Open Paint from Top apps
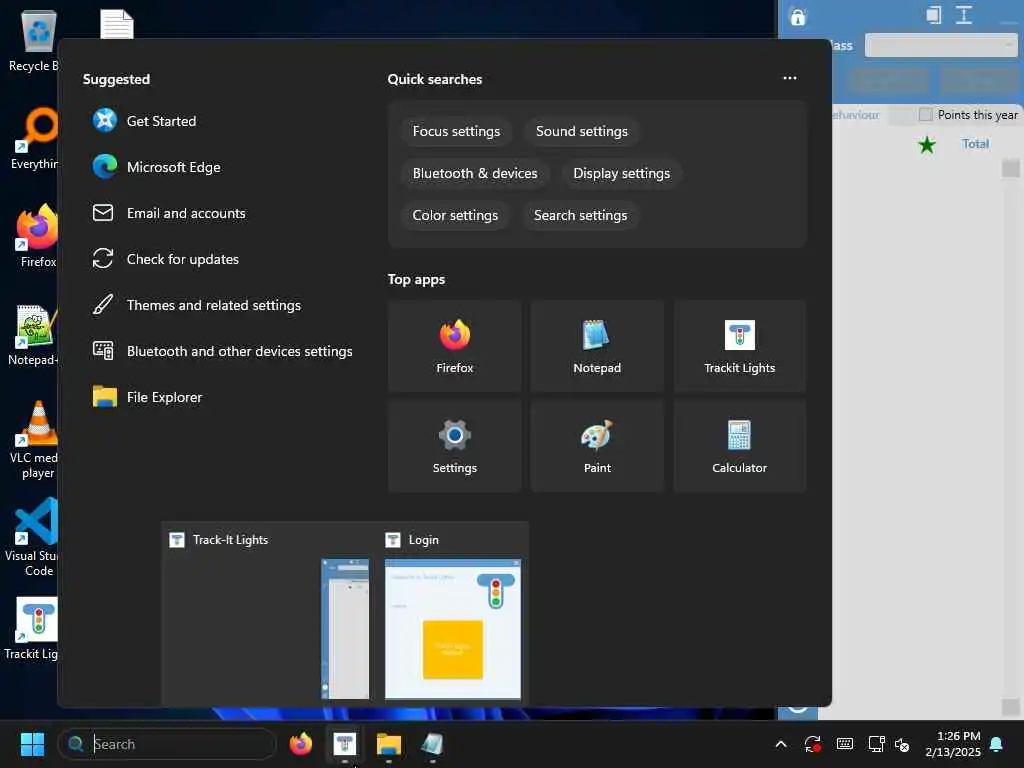 pos(597,446)
